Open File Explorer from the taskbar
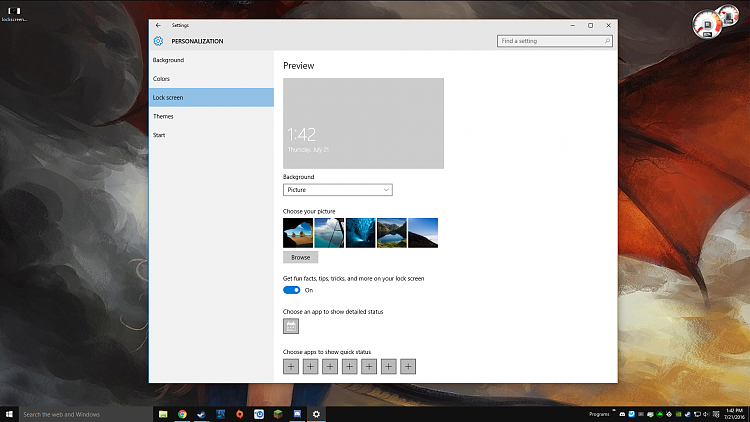Viewport: 750px width, 422px height. point(163,414)
